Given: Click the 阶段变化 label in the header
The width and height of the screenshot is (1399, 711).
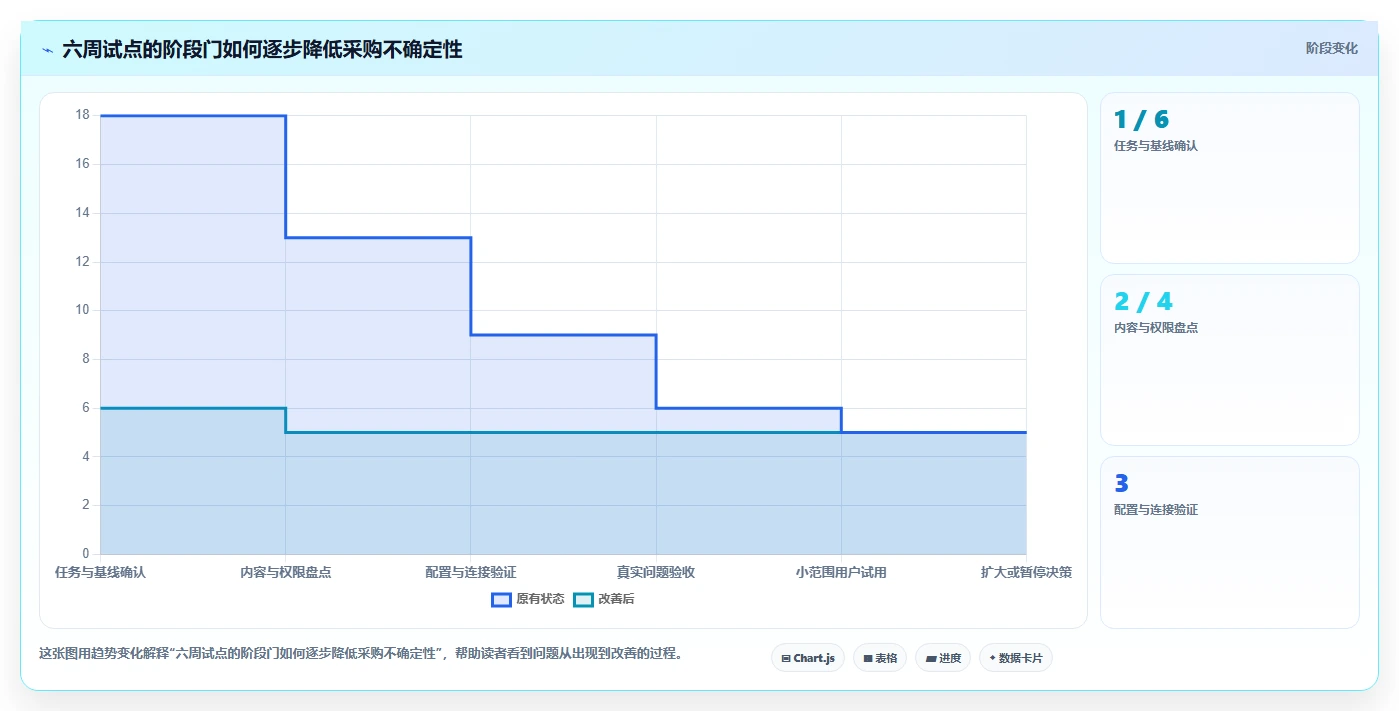Looking at the screenshot, I should point(1331,48).
